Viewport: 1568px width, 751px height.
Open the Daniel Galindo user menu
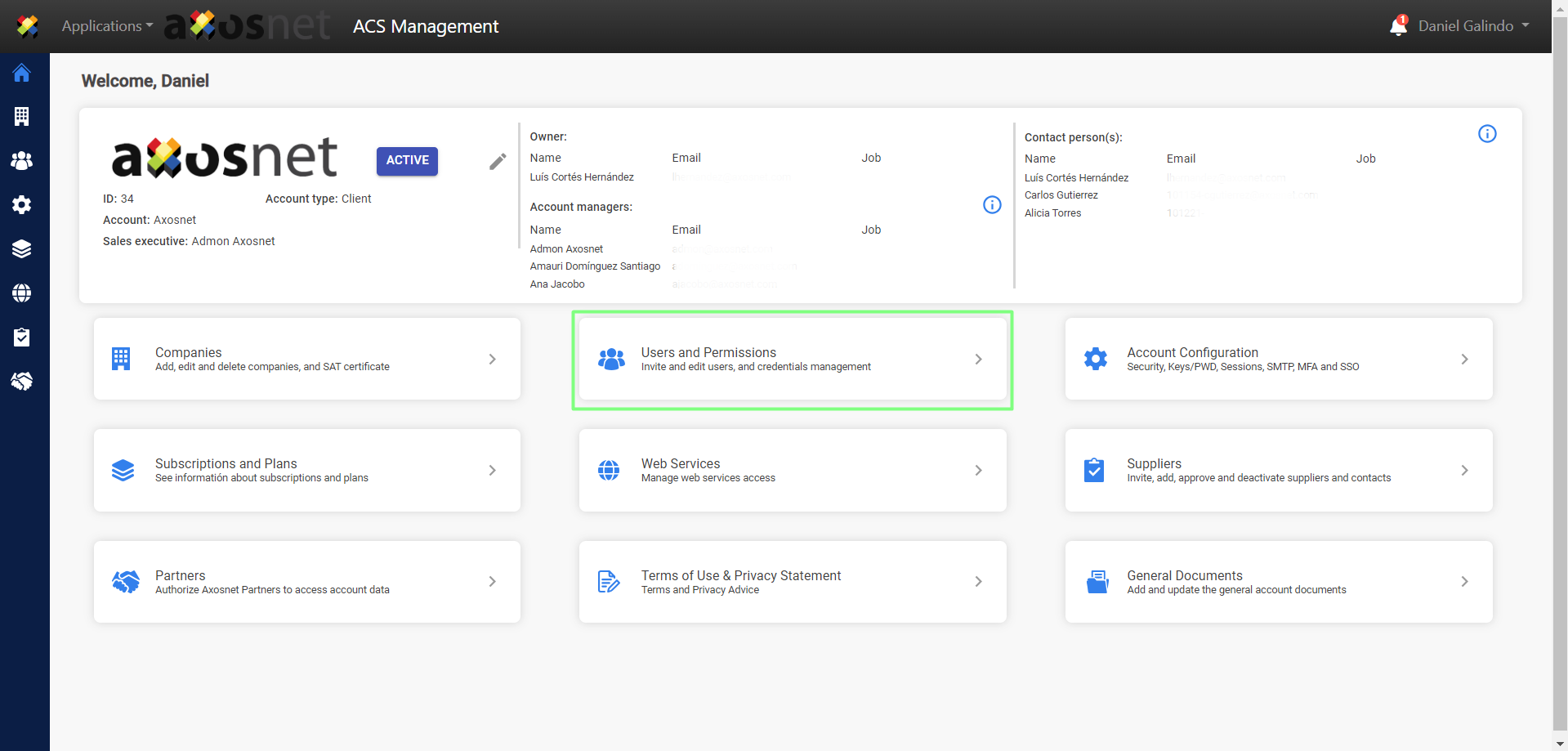pos(1473,26)
